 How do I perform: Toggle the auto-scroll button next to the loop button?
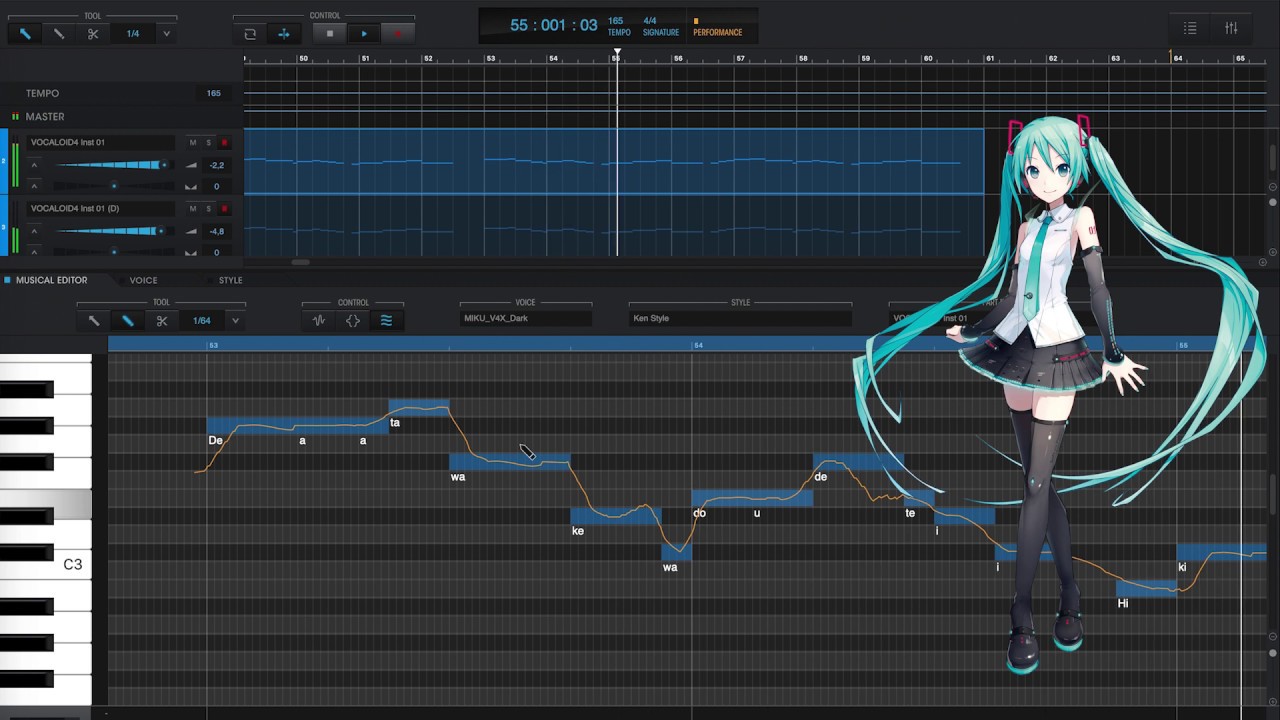tap(284, 34)
